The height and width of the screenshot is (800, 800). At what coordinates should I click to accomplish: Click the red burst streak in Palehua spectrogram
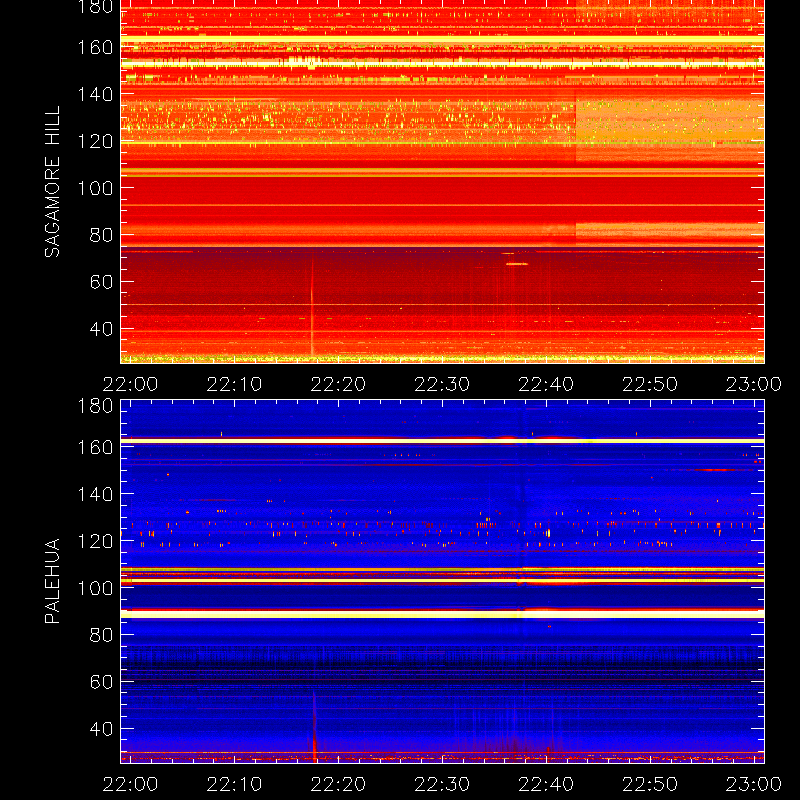click(x=314, y=727)
